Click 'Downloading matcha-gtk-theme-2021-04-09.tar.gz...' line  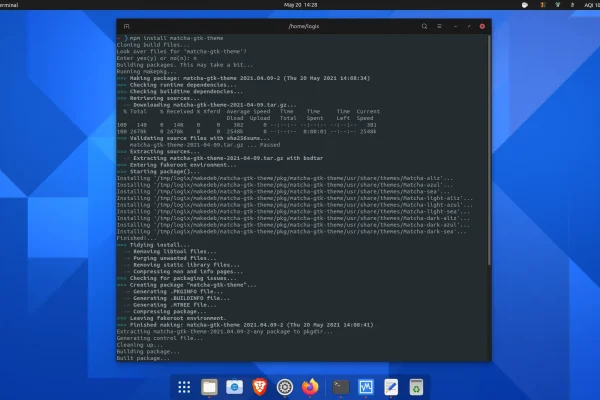[x=210, y=105]
